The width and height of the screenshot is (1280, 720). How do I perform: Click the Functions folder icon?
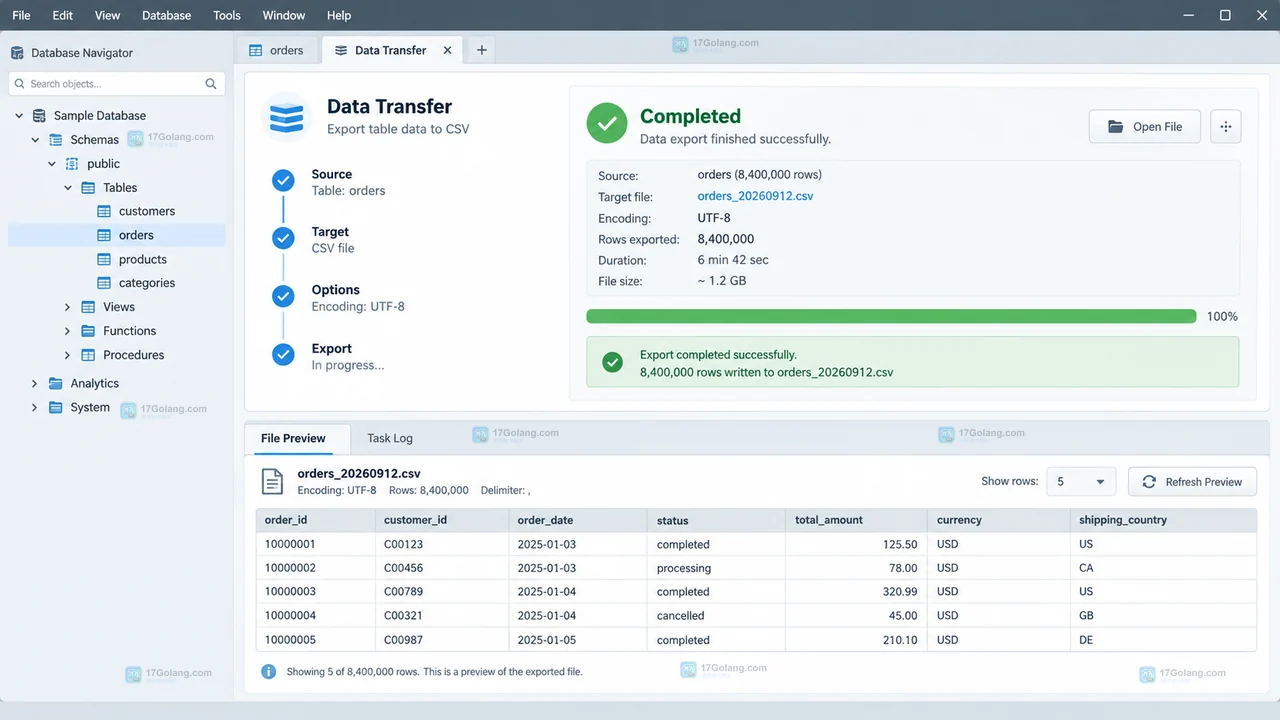coord(88,331)
